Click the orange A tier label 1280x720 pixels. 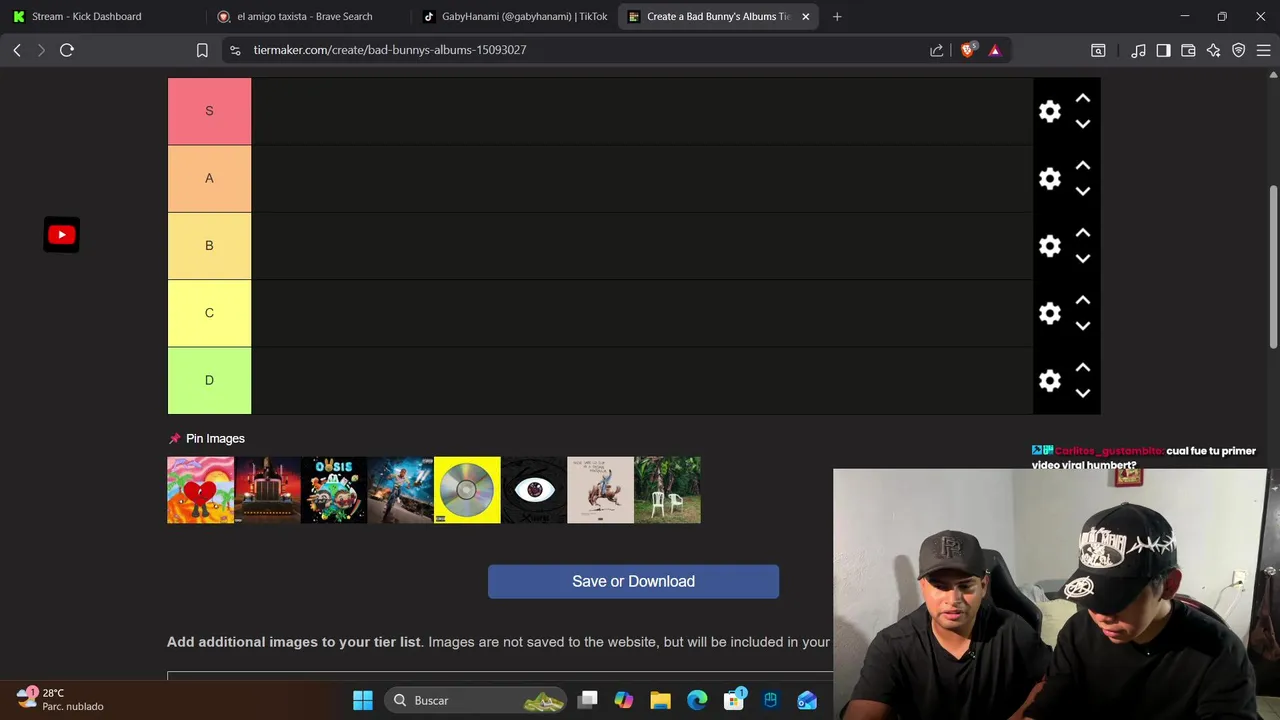click(x=209, y=178)
